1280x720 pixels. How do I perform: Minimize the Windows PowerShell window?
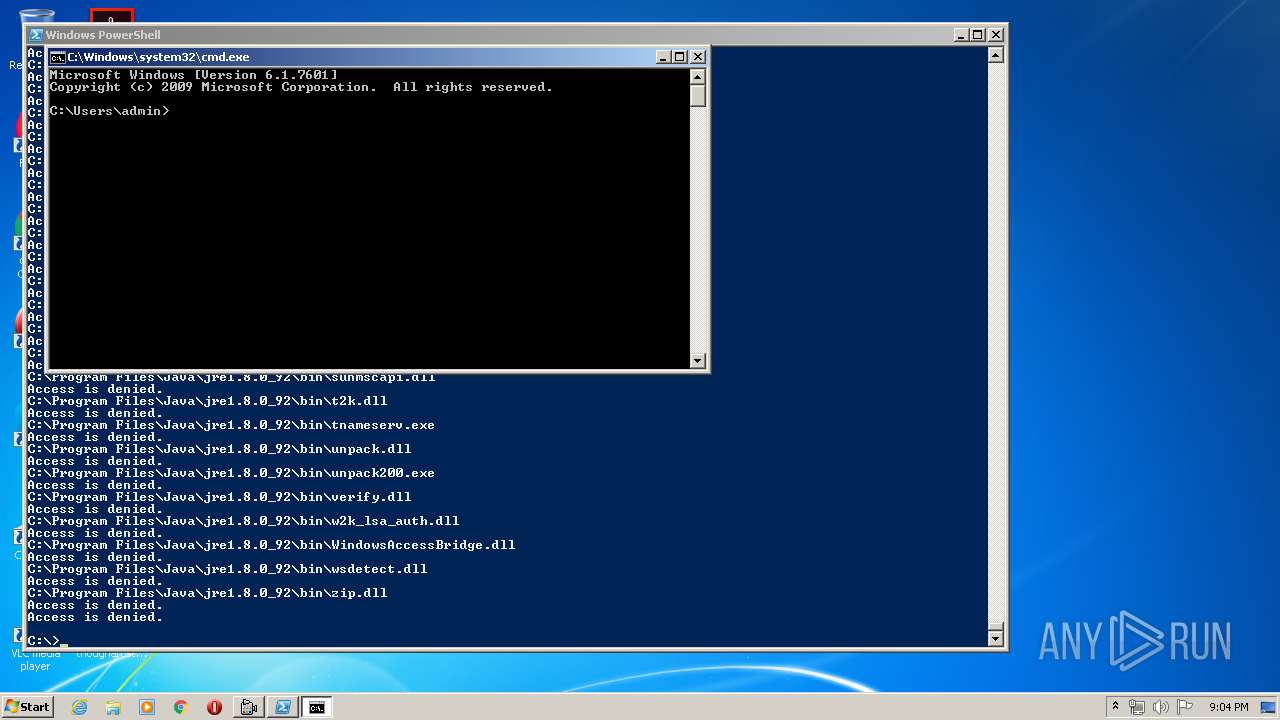[x=961, y=34]
